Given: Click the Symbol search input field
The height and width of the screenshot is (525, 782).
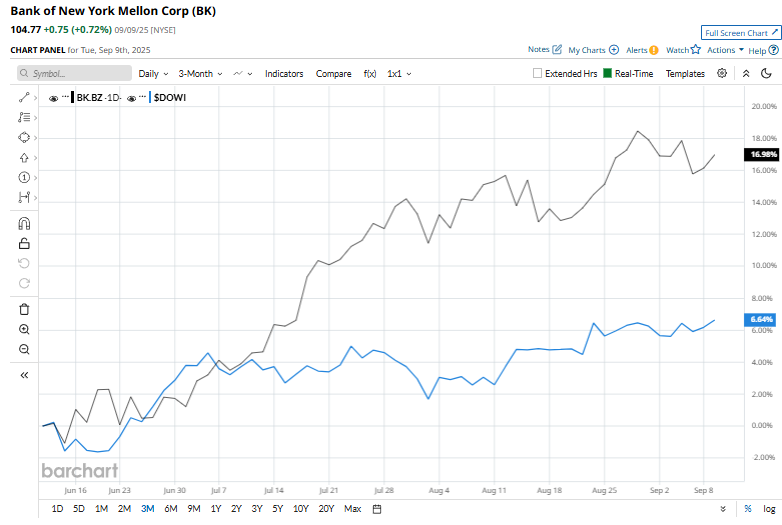Looking at the screenshot, I should [75, 73].
